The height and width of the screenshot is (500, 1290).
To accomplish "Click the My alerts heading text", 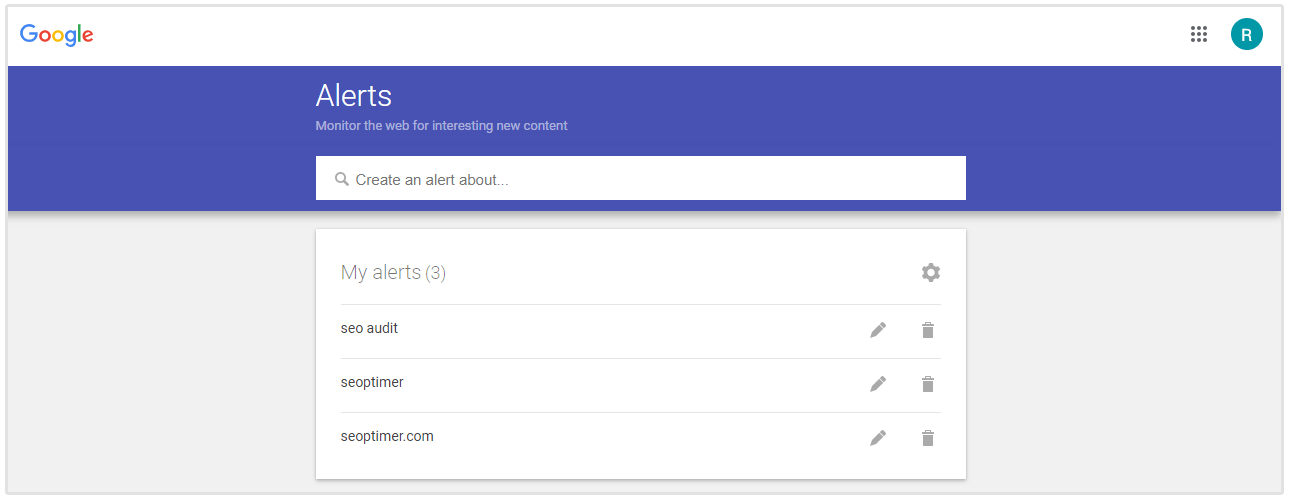I will tap(381, 272).
